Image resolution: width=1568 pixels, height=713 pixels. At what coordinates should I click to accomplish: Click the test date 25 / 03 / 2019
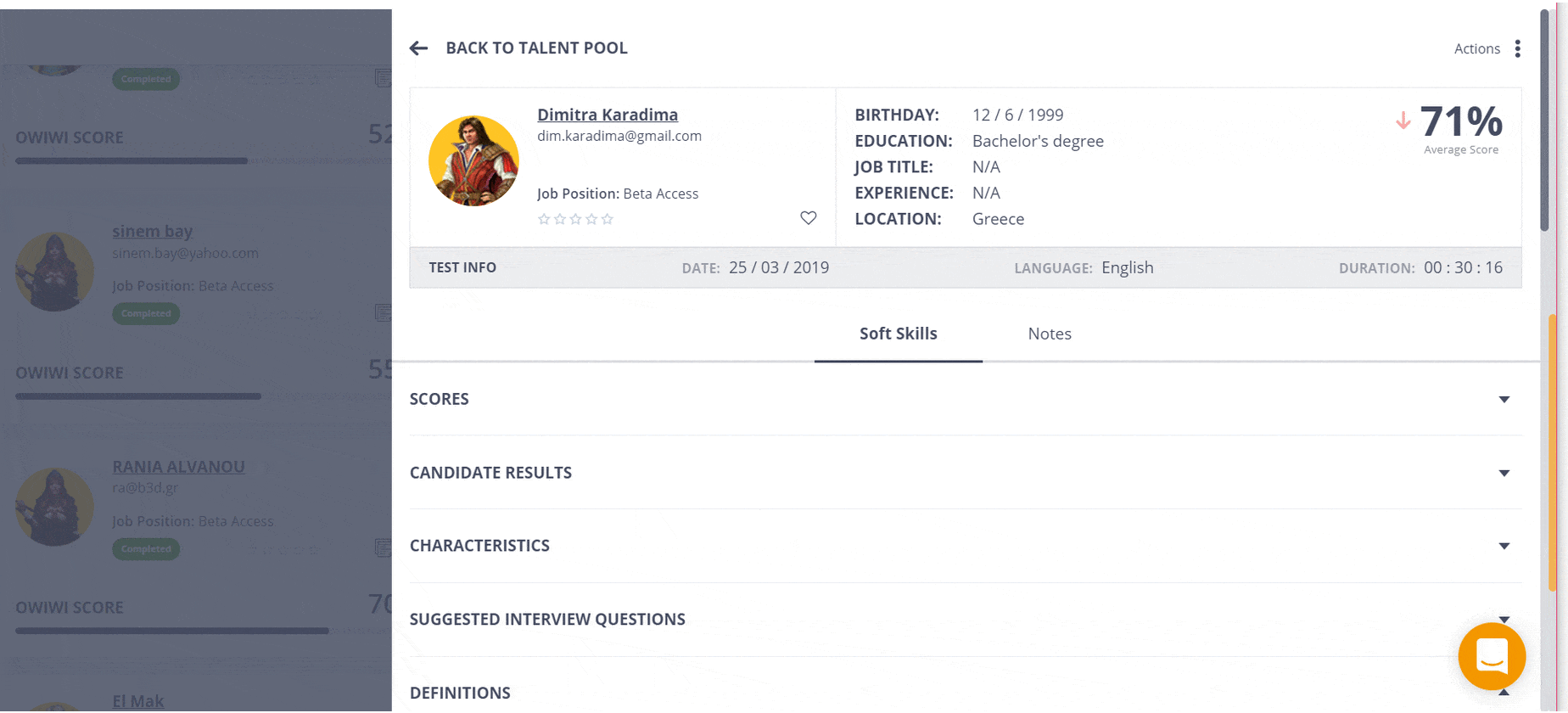click(779, 267)
